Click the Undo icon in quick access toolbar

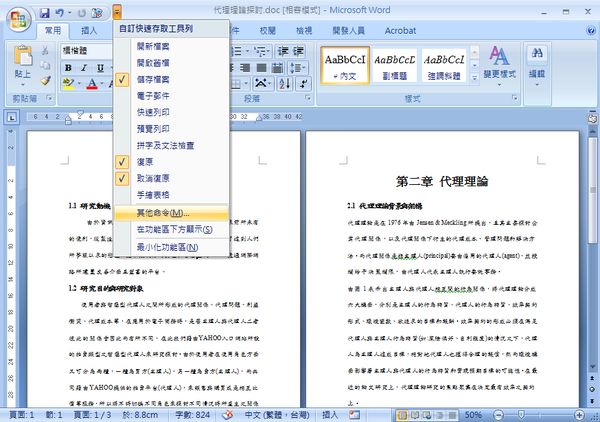(59, 13)
